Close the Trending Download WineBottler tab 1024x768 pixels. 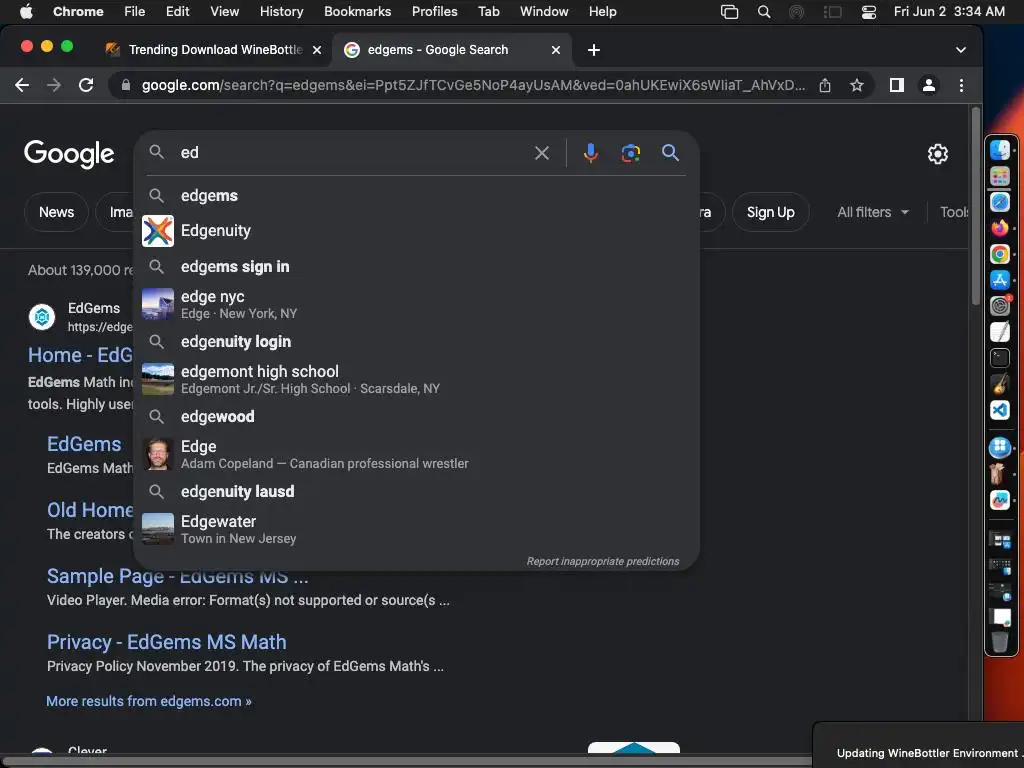tap(317, 50)
